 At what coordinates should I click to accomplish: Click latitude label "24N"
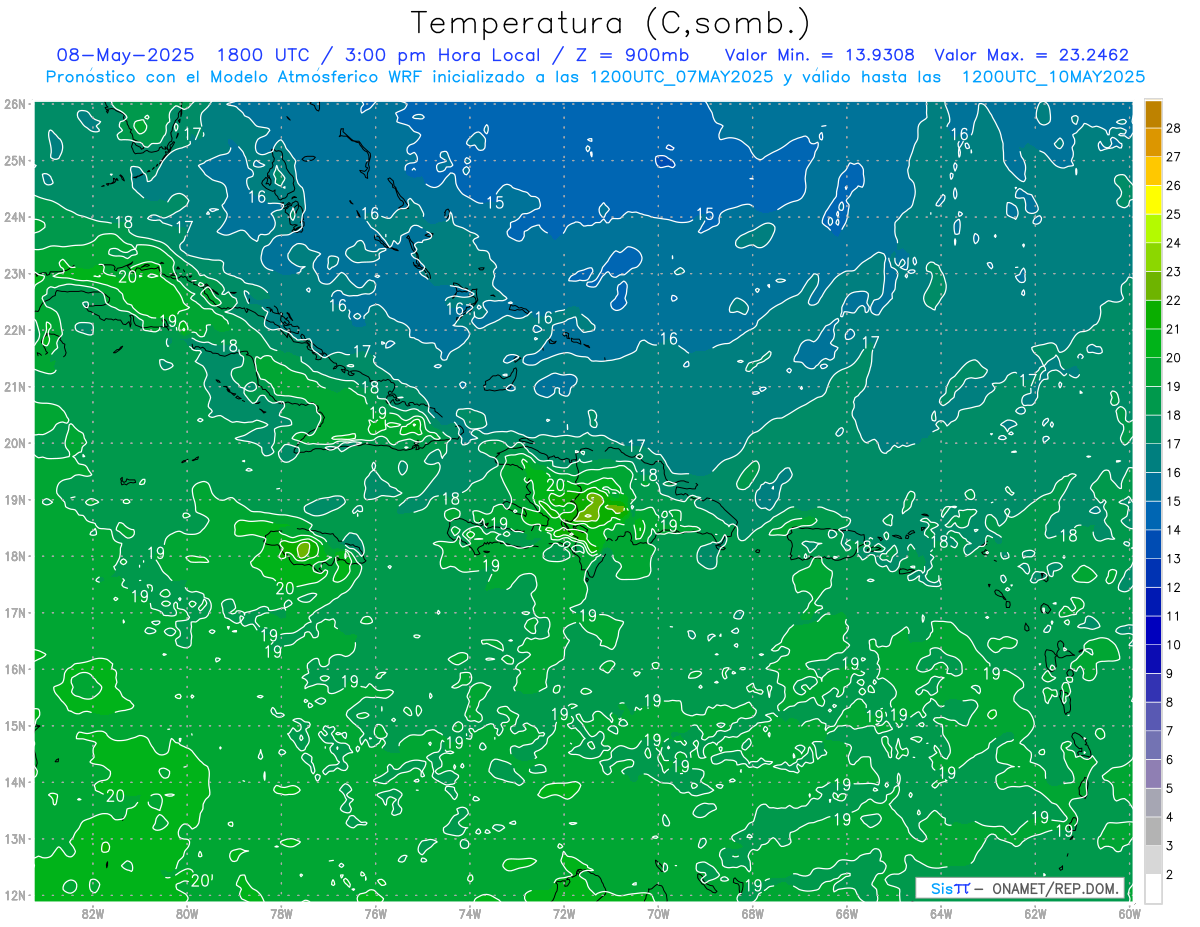(x=15, y=217)
